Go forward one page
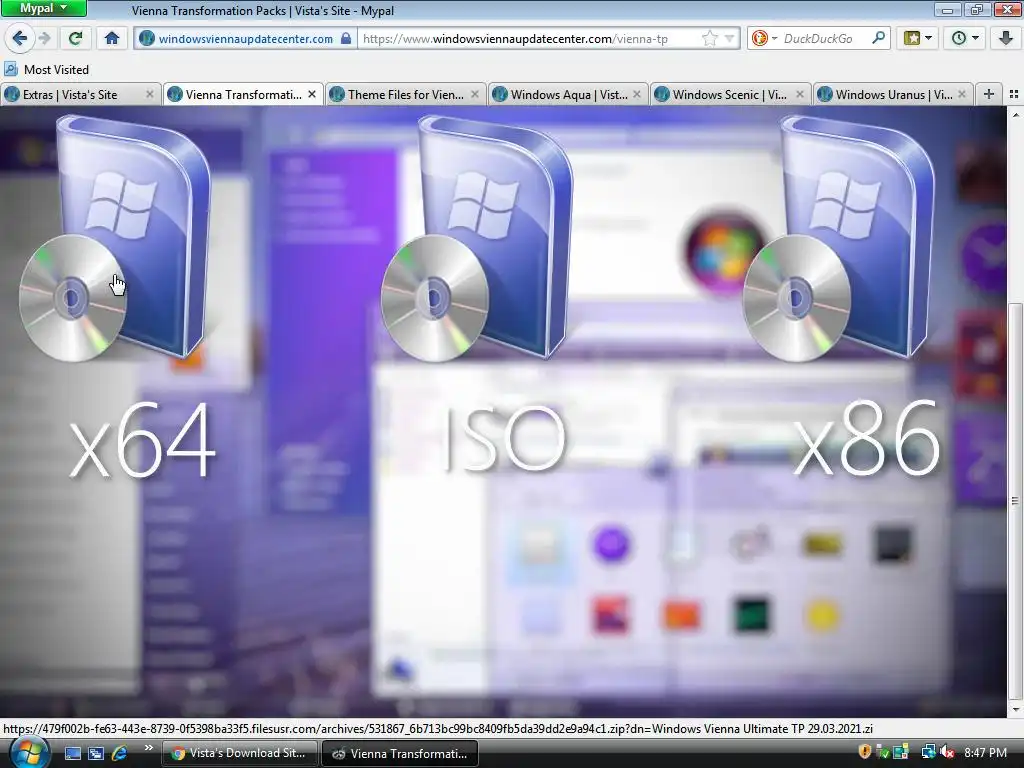Viewport: 1024px width, 768px height. pos(44,39)
